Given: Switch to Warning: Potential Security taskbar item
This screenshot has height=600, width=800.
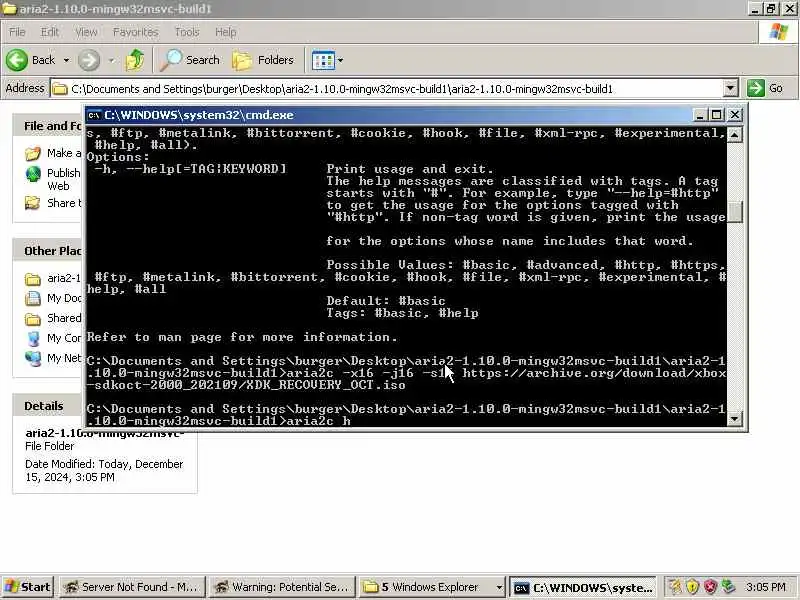Looking at the screenshot, I should [x=282, y=587].
